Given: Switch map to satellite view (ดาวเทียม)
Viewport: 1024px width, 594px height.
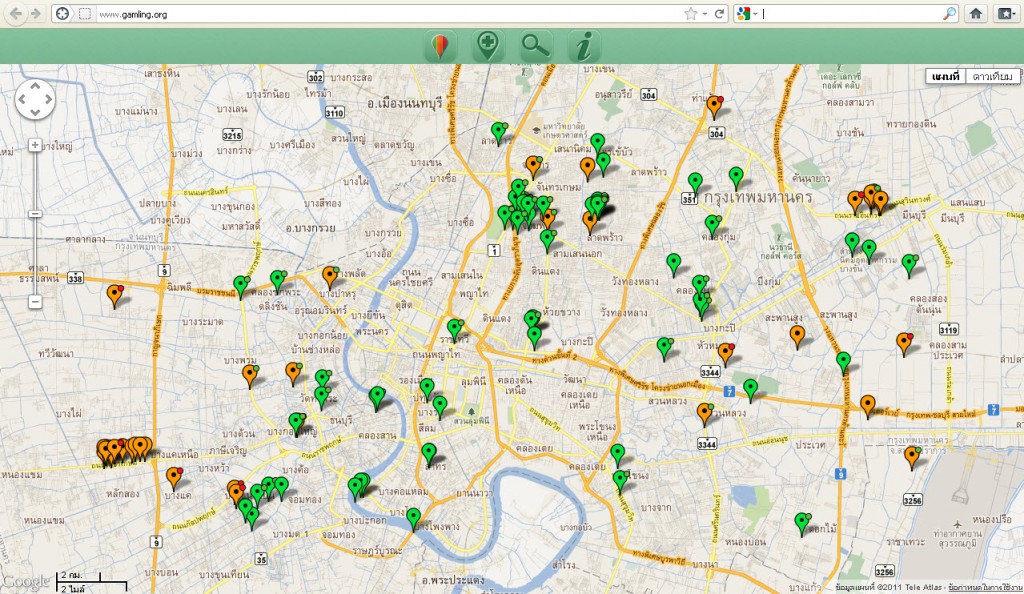Looking at the screenshot, I should tap(992, 77).
